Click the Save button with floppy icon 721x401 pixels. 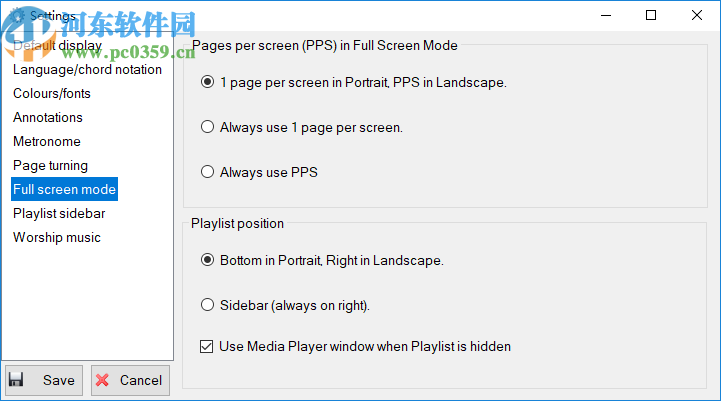pyautogui.click(x=42, y=380)
